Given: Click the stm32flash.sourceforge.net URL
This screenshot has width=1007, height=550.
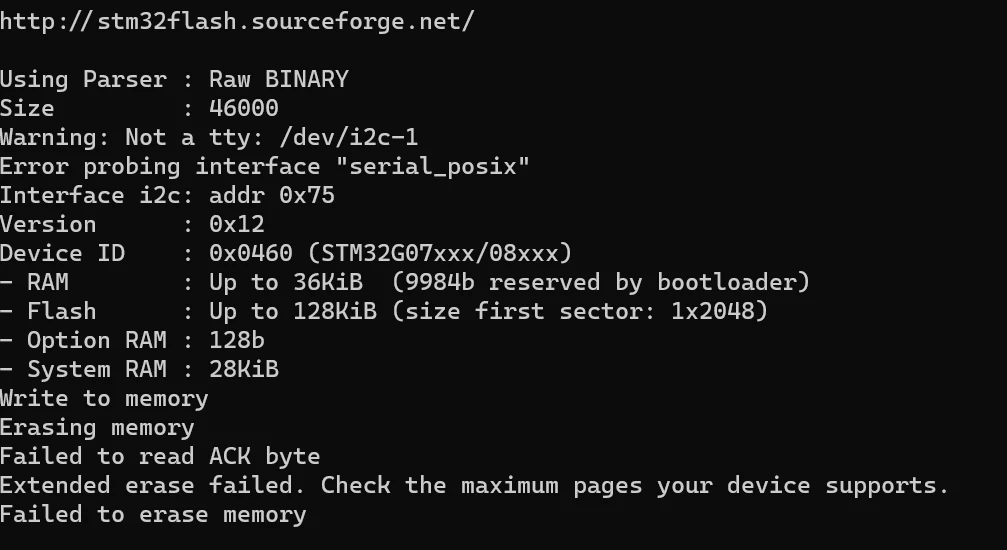Looking at the screenshot, I should coord(237,21).
